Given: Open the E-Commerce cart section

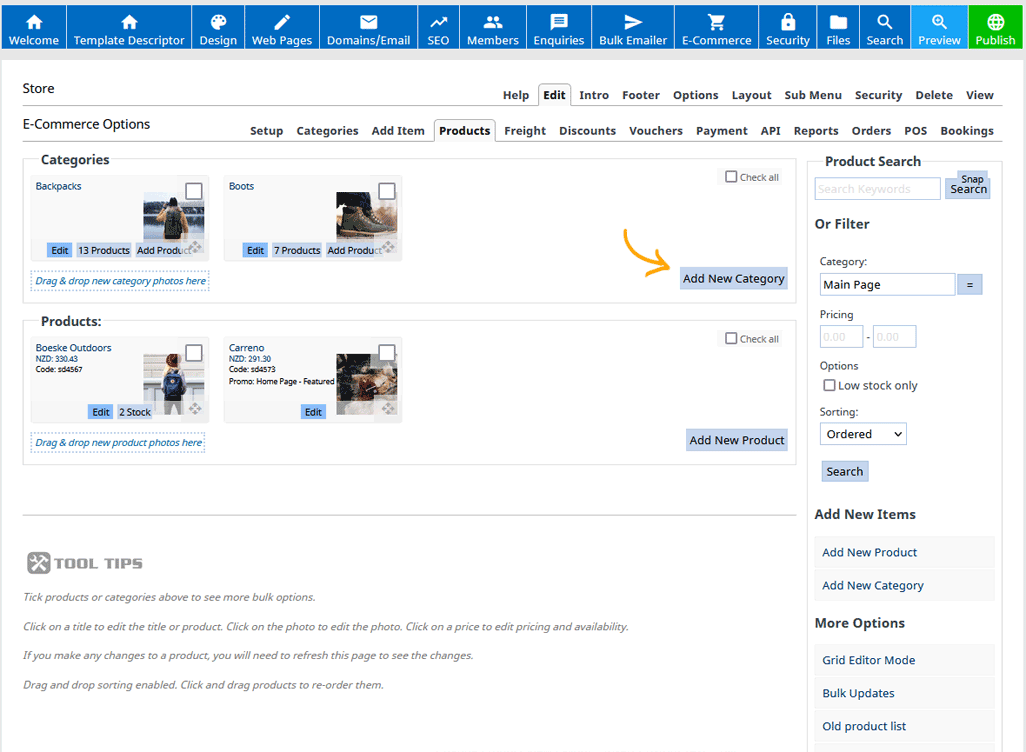Looking at the screenshot, I should (x=716, y=27).
